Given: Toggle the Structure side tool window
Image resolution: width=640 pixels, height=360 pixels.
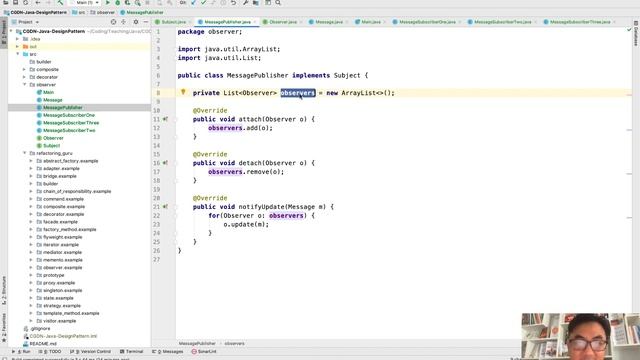Looking at the screenshot, I should pos(4,290).
